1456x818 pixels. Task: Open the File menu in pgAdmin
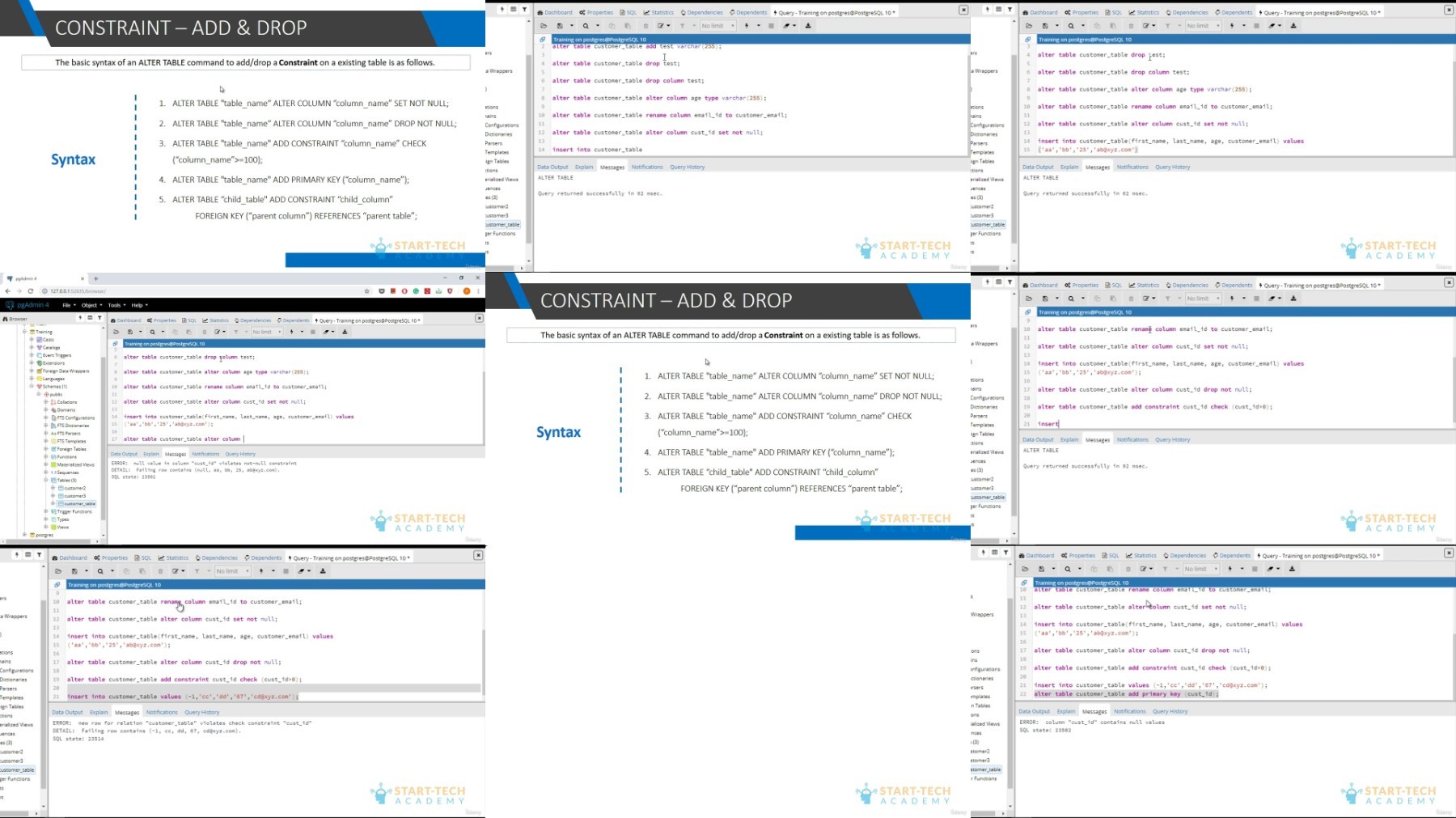pos(69,305)
